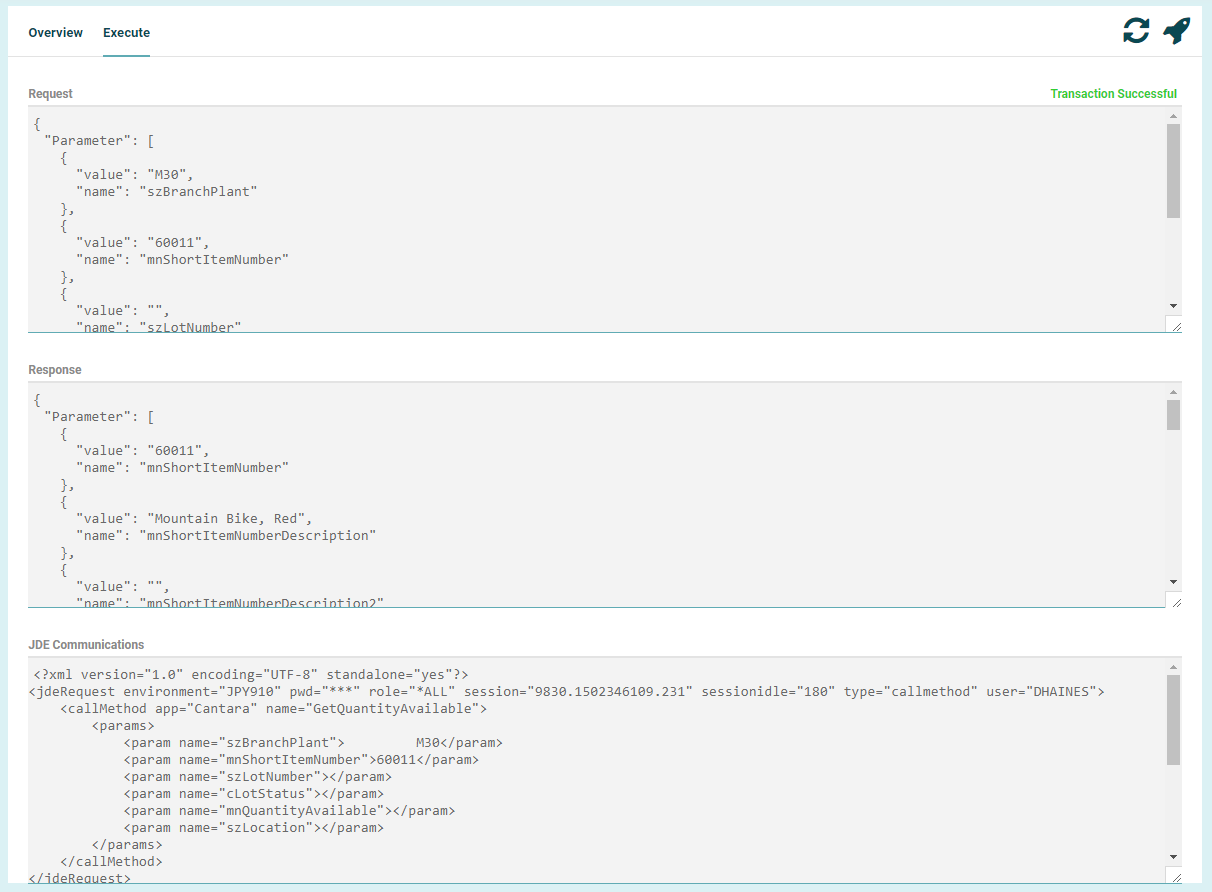The image size is (1212, 892).
Task: Click inside the Request JSON text area
Action: pos(600,220)
